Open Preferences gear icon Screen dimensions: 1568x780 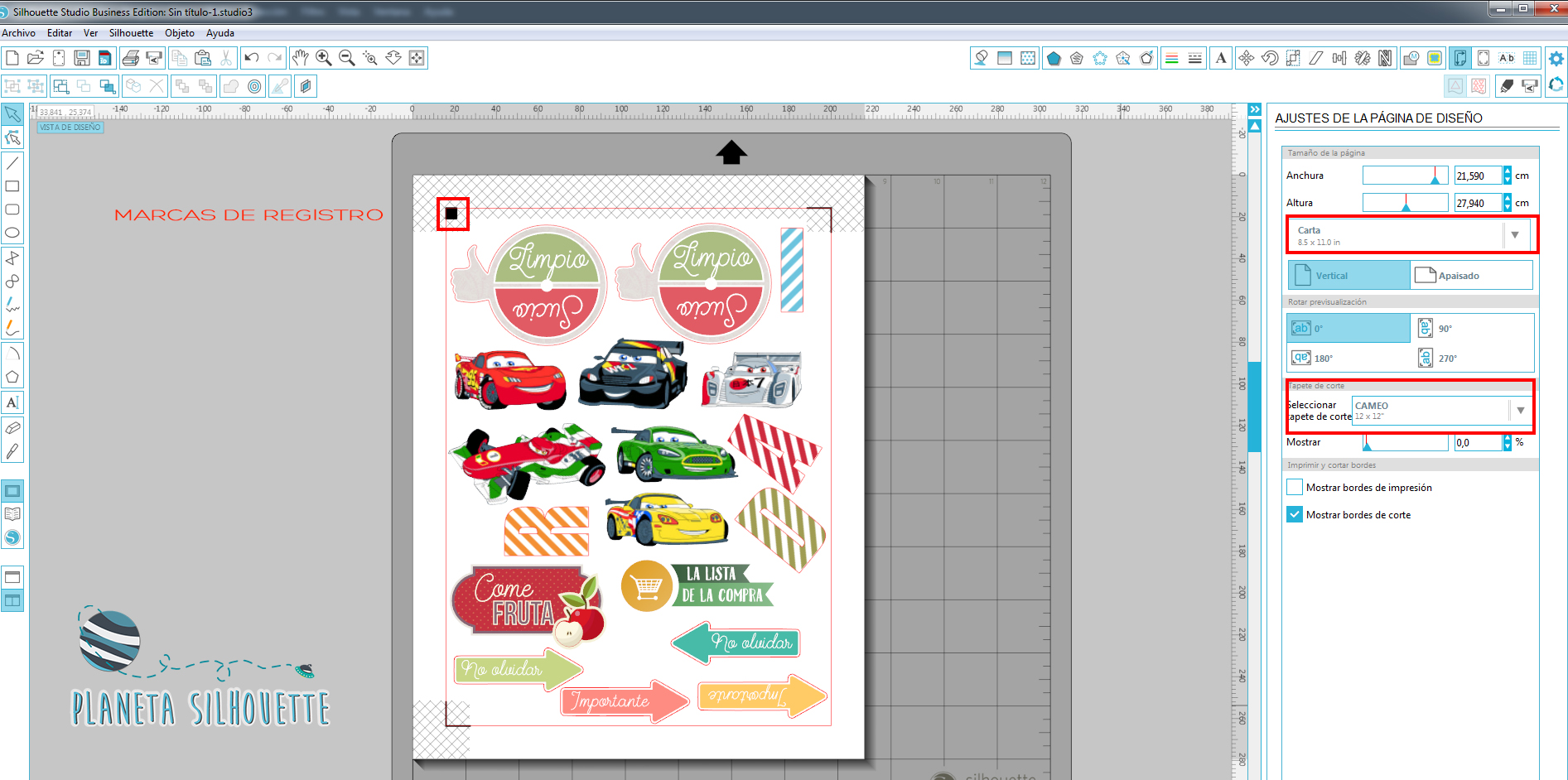tap(1556, 58)
